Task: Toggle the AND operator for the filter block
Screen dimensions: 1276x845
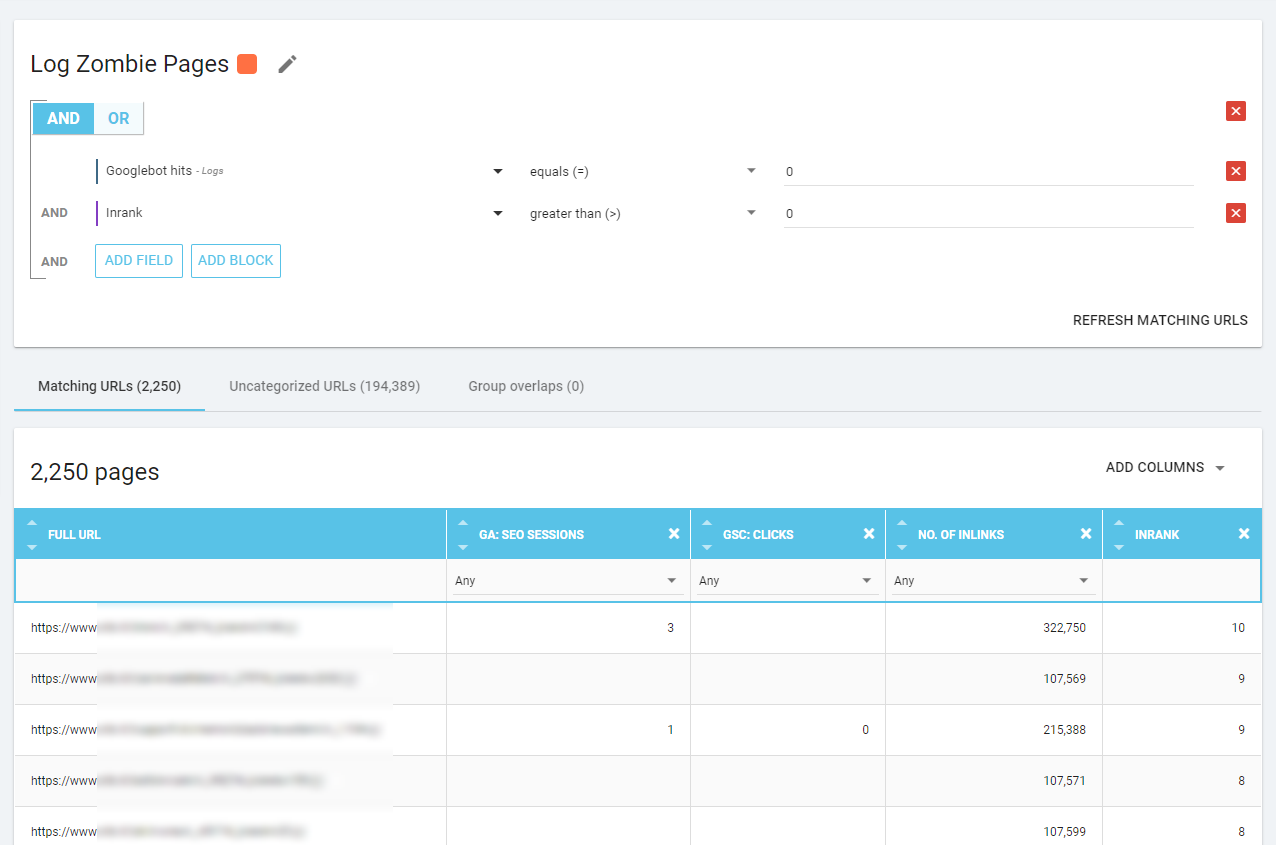Action: (x=63, y=118)
